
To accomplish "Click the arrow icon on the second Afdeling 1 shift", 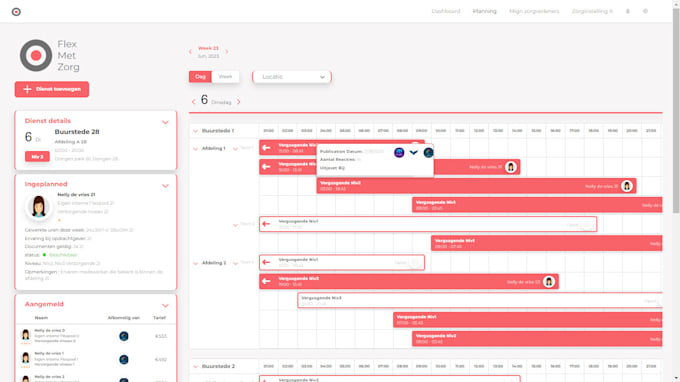I will point(266,167).
